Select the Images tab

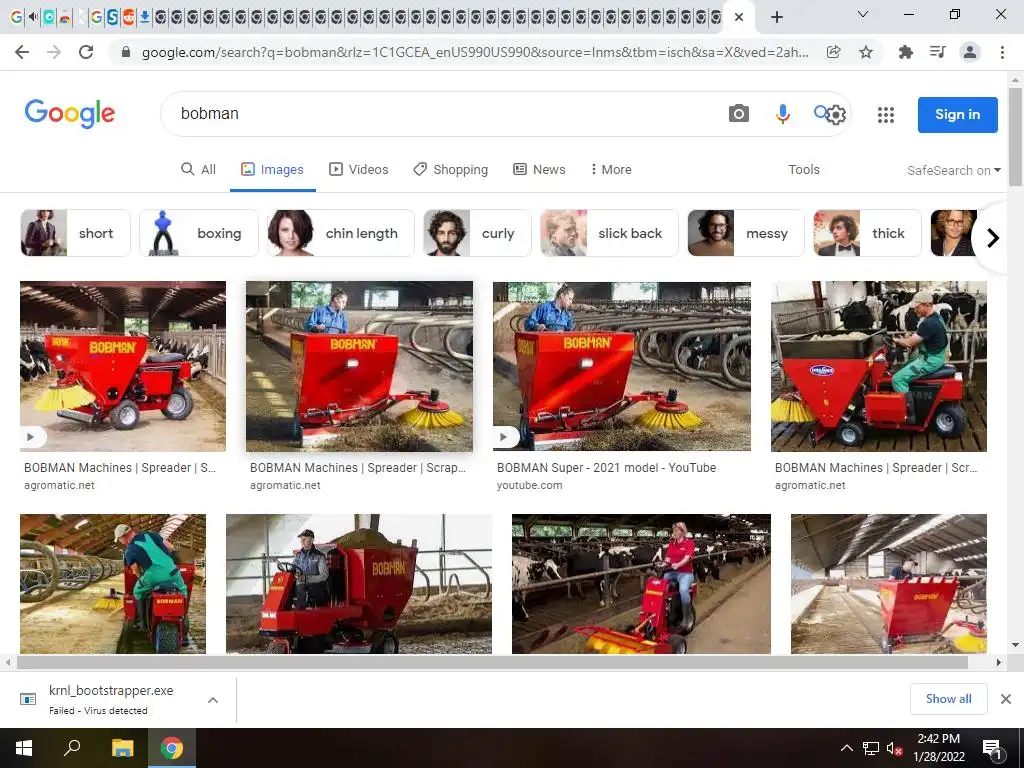pyautogui.click(x=272, y=170)
